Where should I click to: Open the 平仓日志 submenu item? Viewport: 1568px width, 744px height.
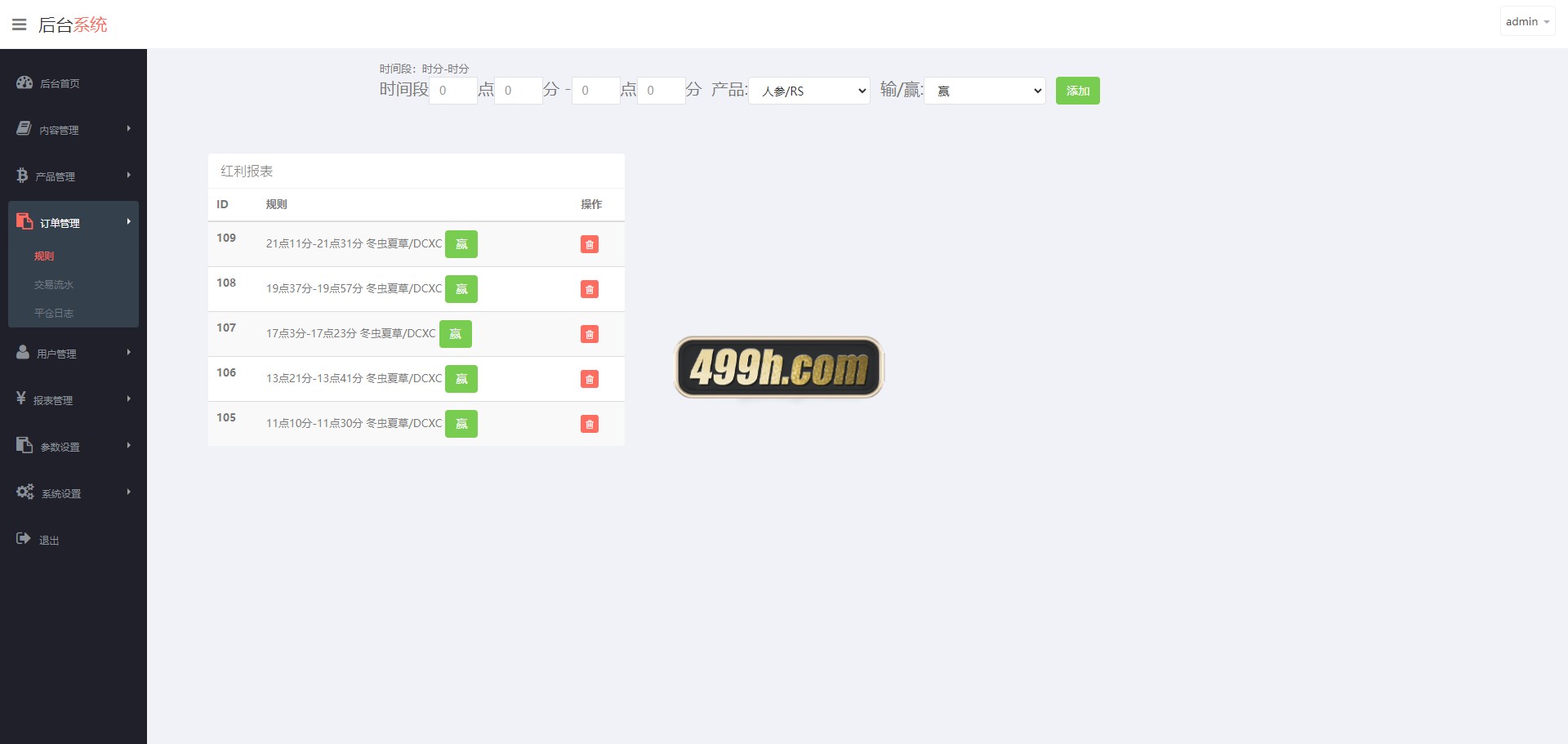54,314
